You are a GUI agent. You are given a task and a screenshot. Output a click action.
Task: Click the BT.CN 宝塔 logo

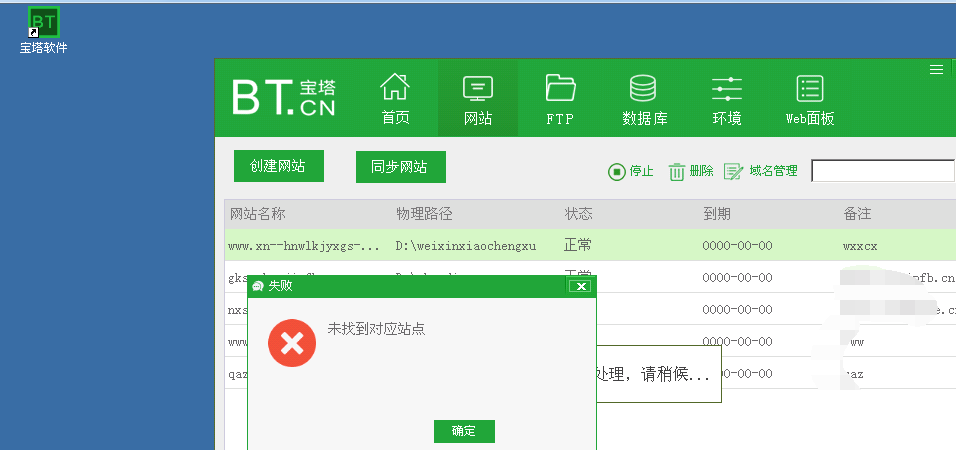[x=284, y=98]
